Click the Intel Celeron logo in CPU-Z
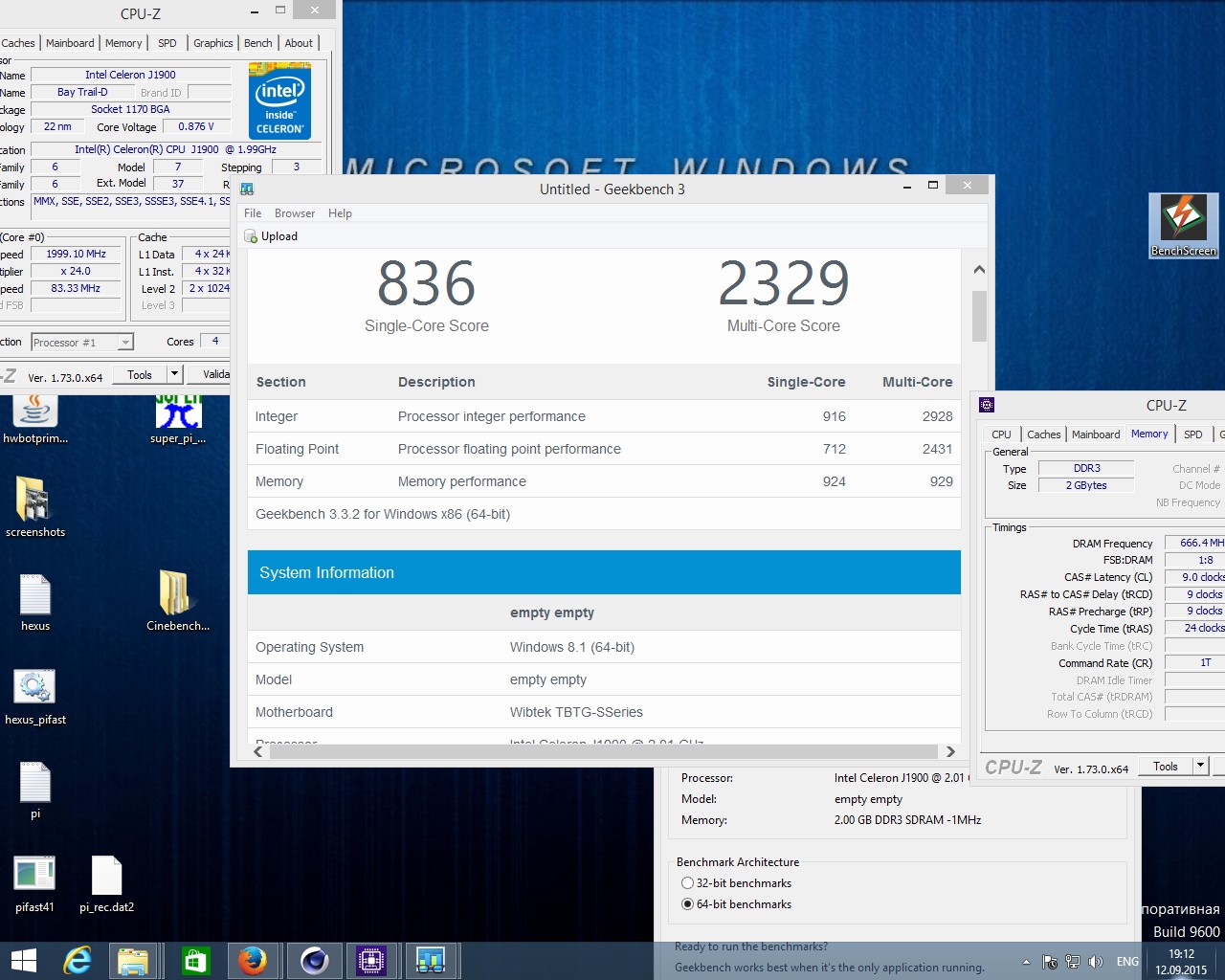Viewport: 1225px width, 980px height. 279,100
